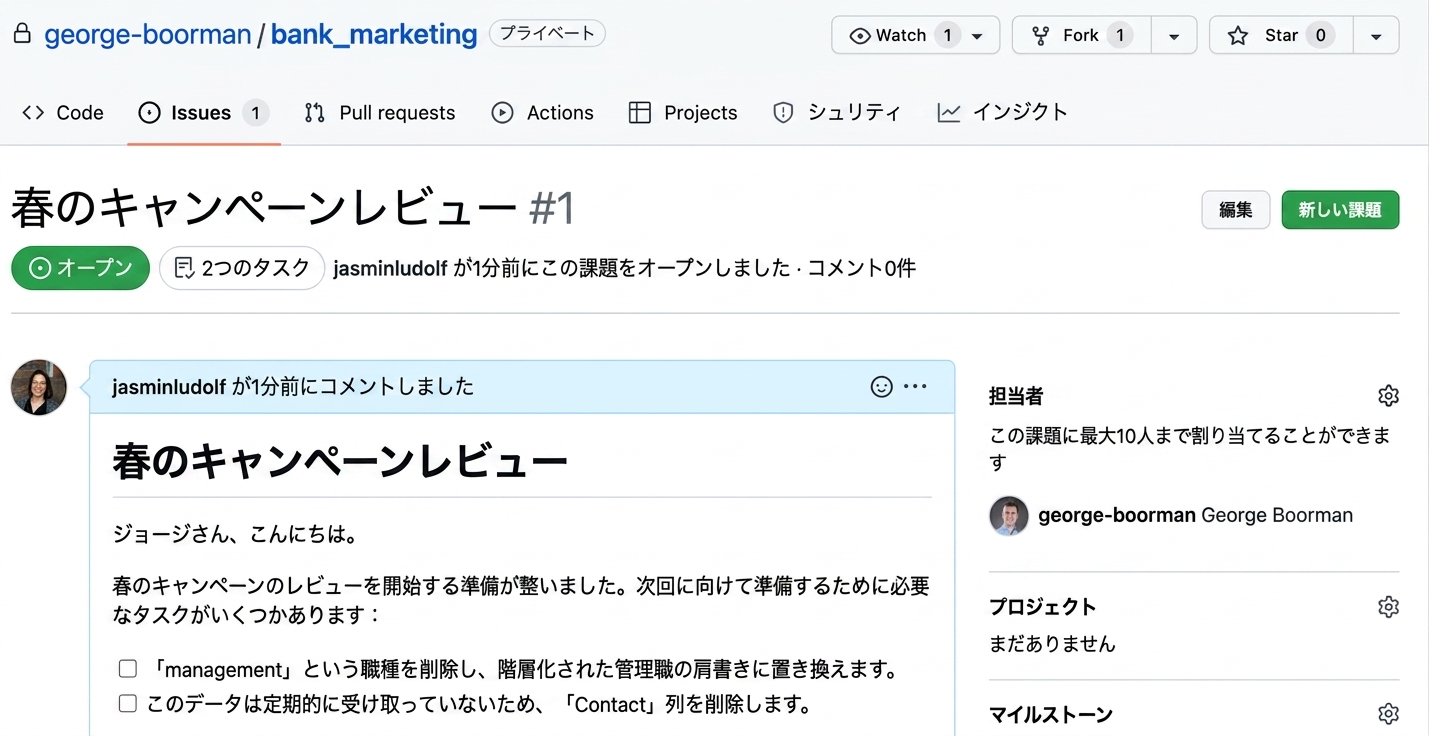Click the insights graph icon
Image resolution: width=1429 pixels, height=736 pixels.
tap(949, 113)
